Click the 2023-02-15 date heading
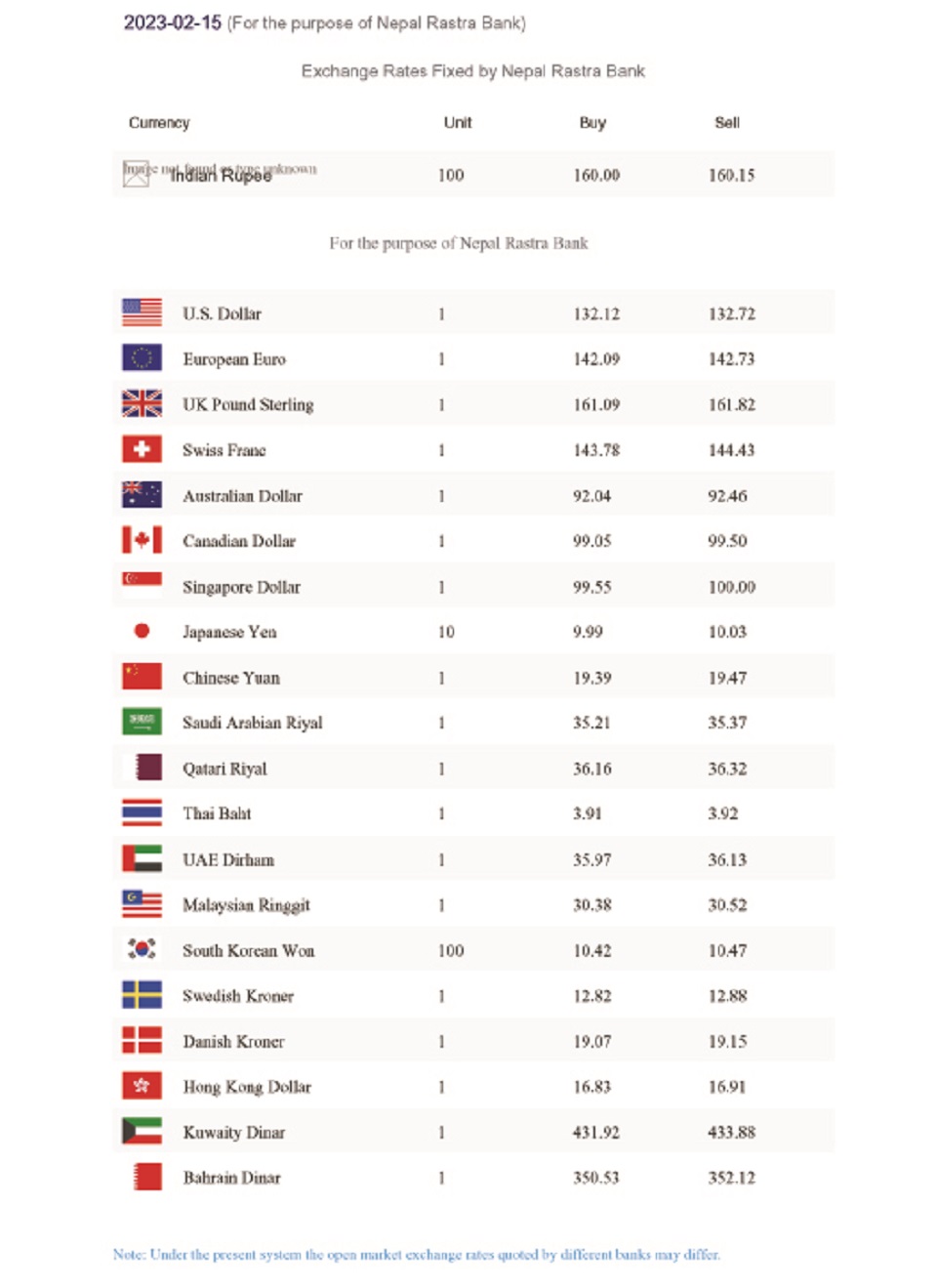The image size is (937, 1288). coord(173,22)
